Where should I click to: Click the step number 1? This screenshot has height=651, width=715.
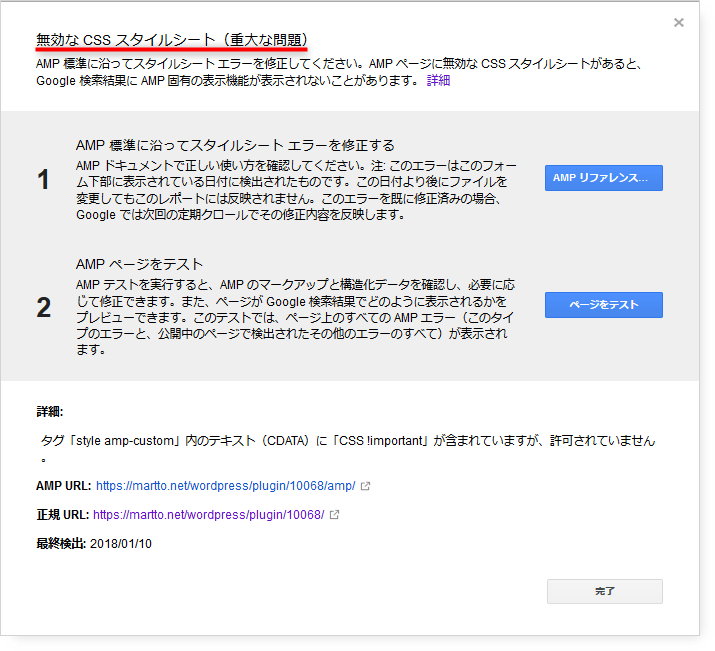click(x=43, y=179)
